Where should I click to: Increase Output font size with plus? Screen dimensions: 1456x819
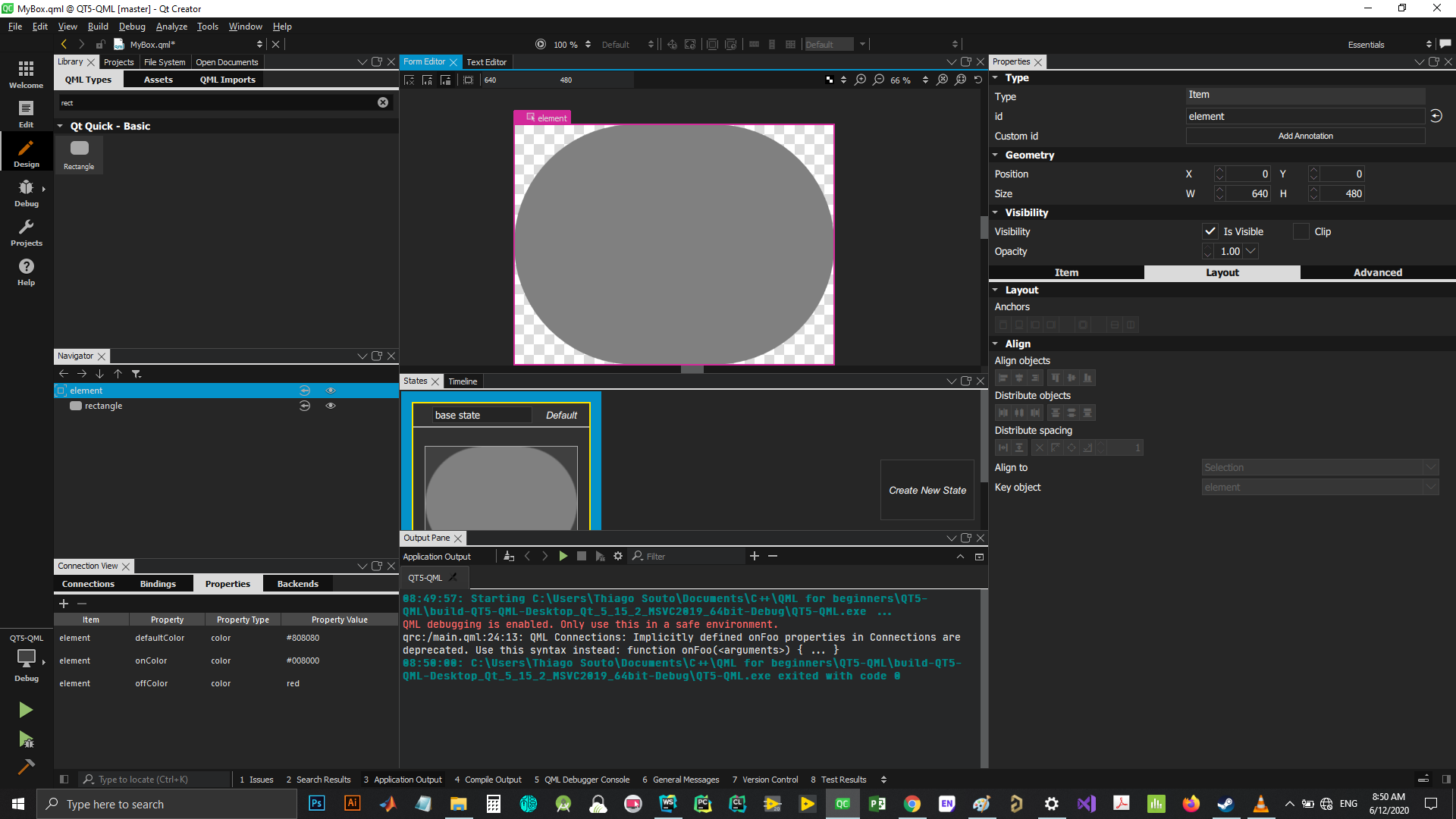[754, 556]
